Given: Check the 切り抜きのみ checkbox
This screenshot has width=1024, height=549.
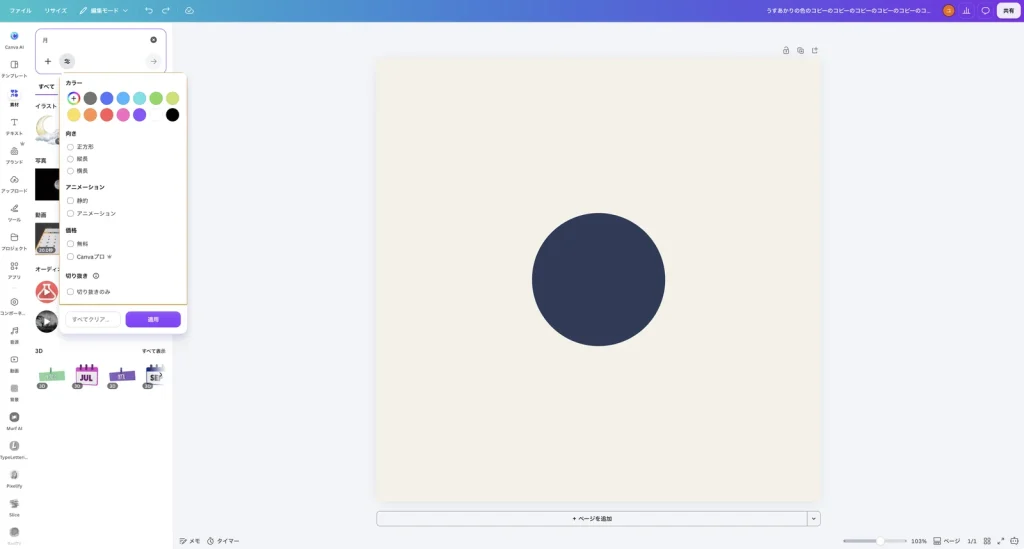Looking at the screenshot, I should (71, 292).
